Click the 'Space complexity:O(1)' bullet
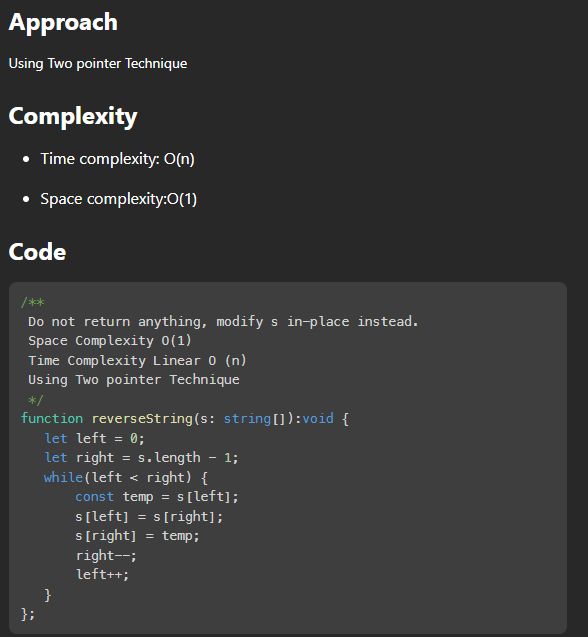588x637 pixels. [119, 199]
